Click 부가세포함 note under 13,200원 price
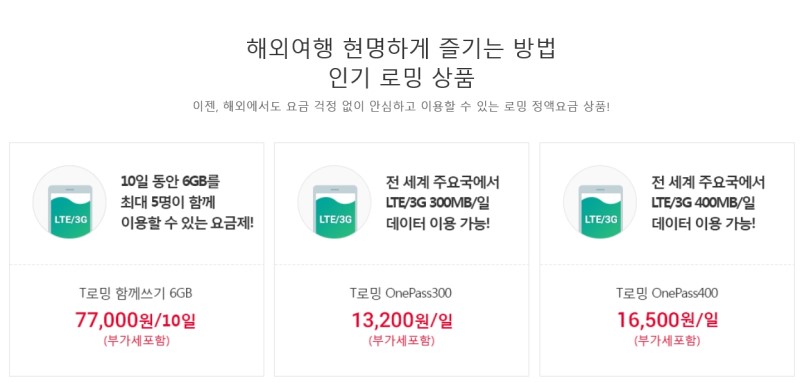This screenshot has height=383, width=800. [402, 341]
